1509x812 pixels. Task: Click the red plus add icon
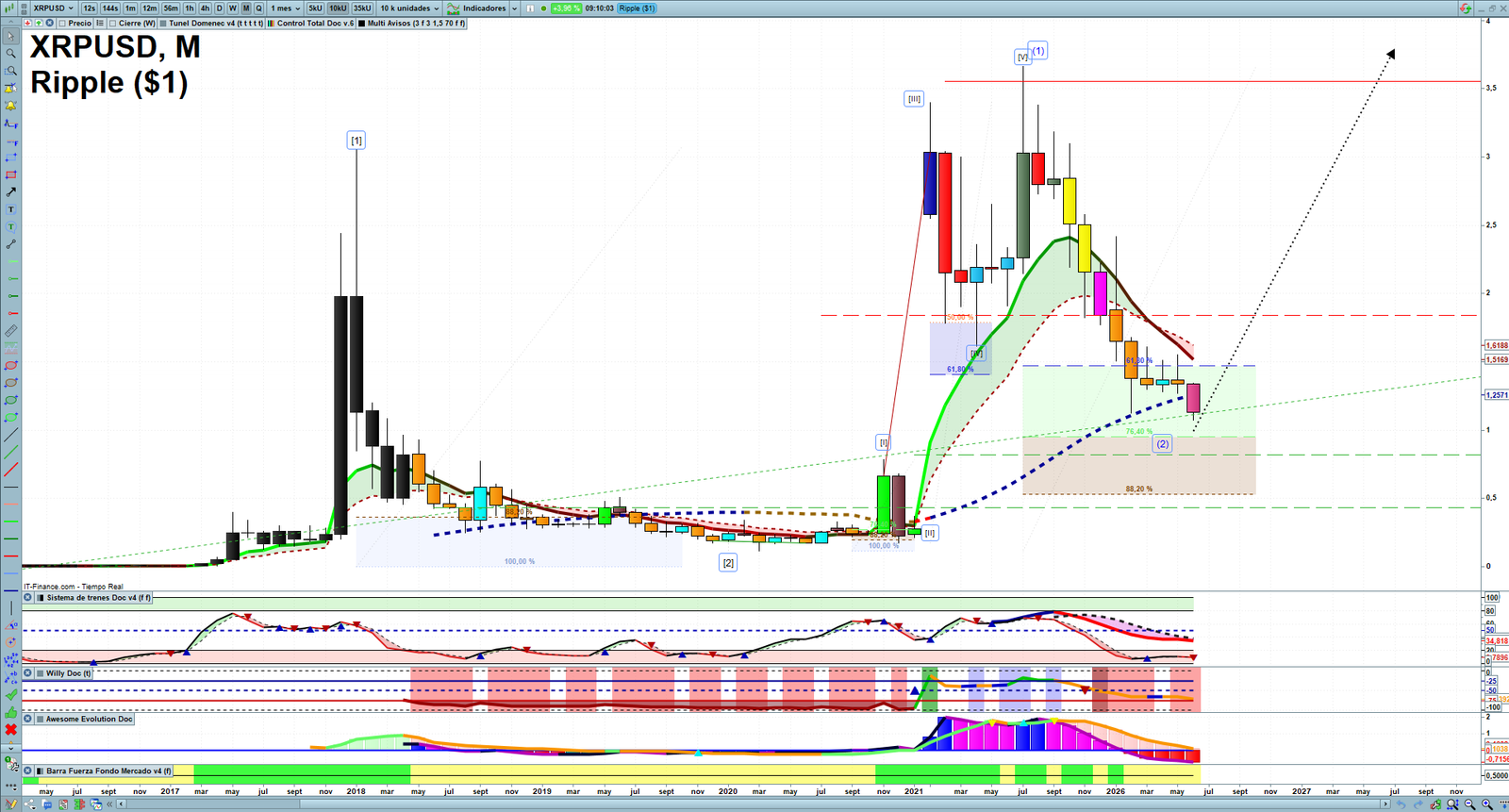click(27, 23)
